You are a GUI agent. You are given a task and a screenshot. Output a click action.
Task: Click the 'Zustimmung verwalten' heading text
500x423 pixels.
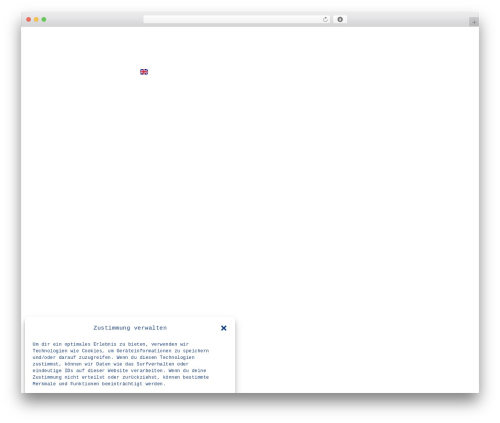click(x=130, y=328)
